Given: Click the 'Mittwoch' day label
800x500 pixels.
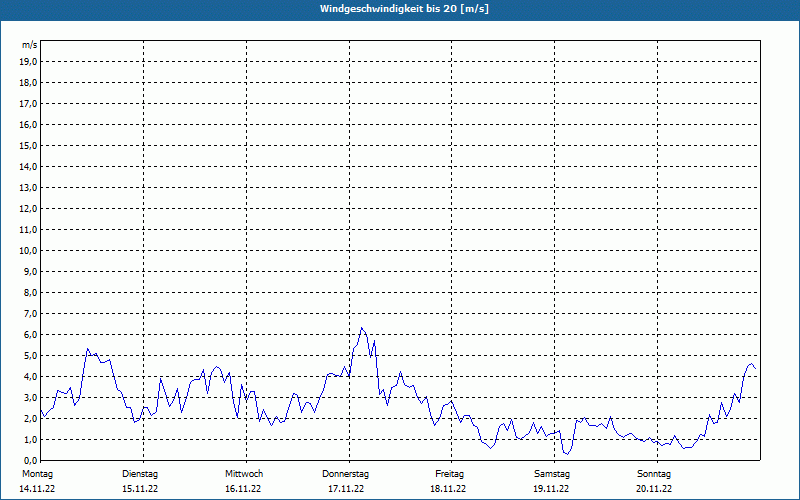Looking at the screenshot, I should point(244,474).
